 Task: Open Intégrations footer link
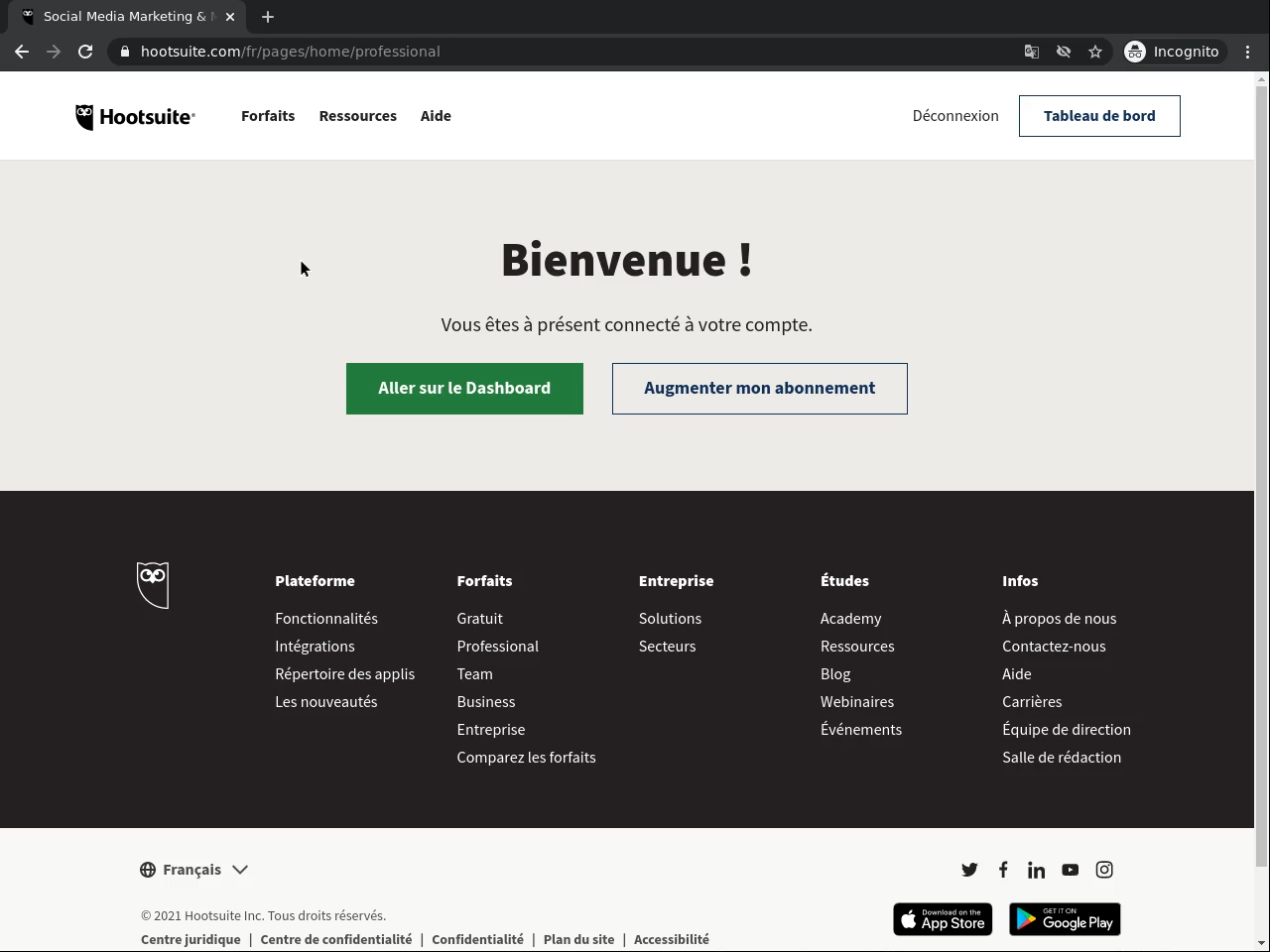click(315, 647)
